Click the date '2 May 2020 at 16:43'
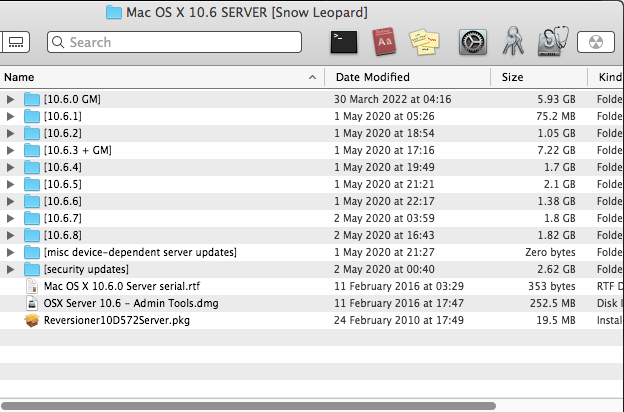Screen dimensions: 624x412 [384, 235]
